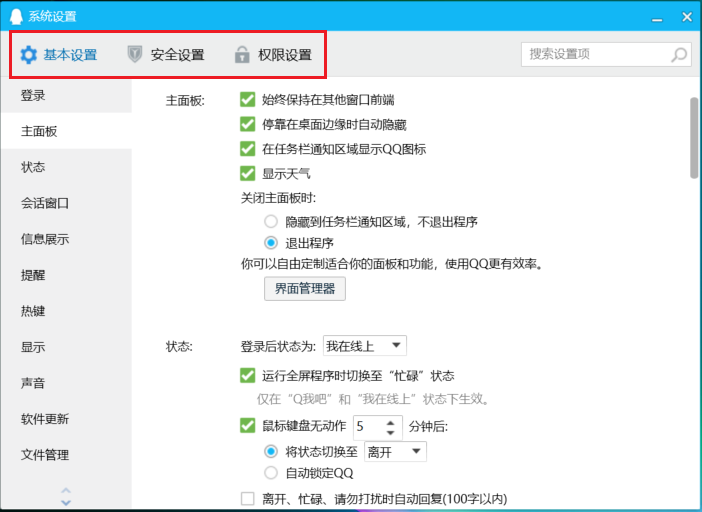Screen dimensions: 702x512
Task: Select the 将状态切换至 radio option
Action: [271, 452]
